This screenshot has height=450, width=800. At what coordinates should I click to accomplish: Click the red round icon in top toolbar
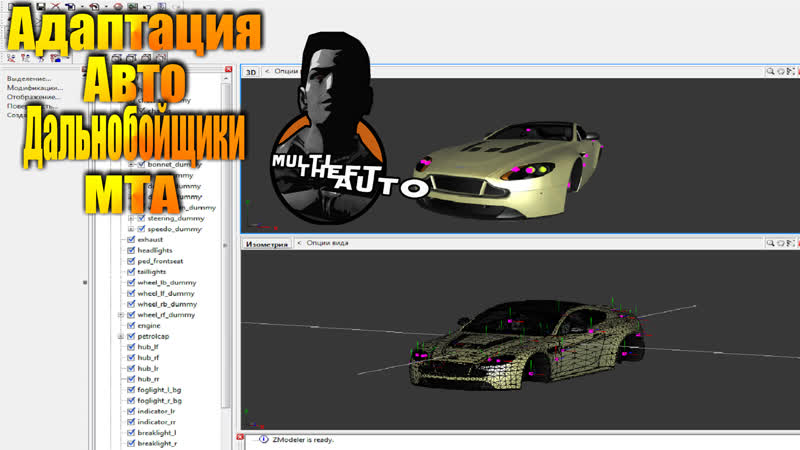click(x=118, y=7)
